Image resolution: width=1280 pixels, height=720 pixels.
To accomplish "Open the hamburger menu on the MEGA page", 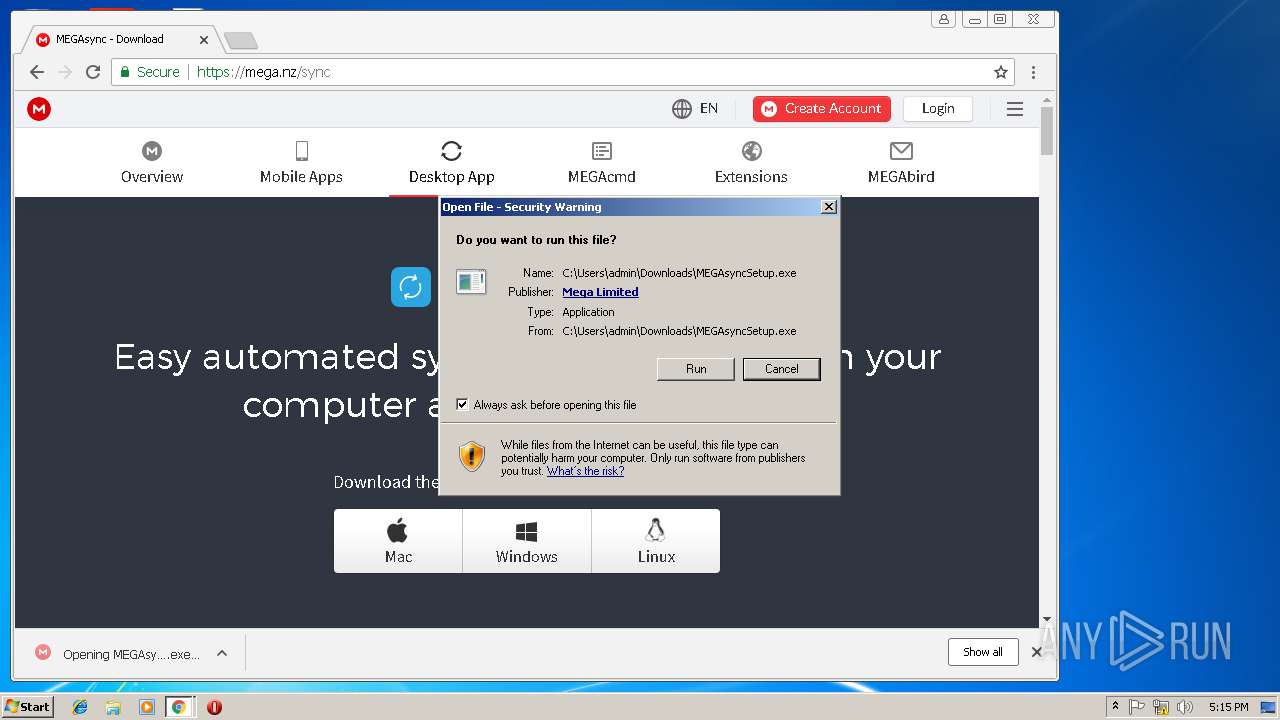I will [1015, 109].
